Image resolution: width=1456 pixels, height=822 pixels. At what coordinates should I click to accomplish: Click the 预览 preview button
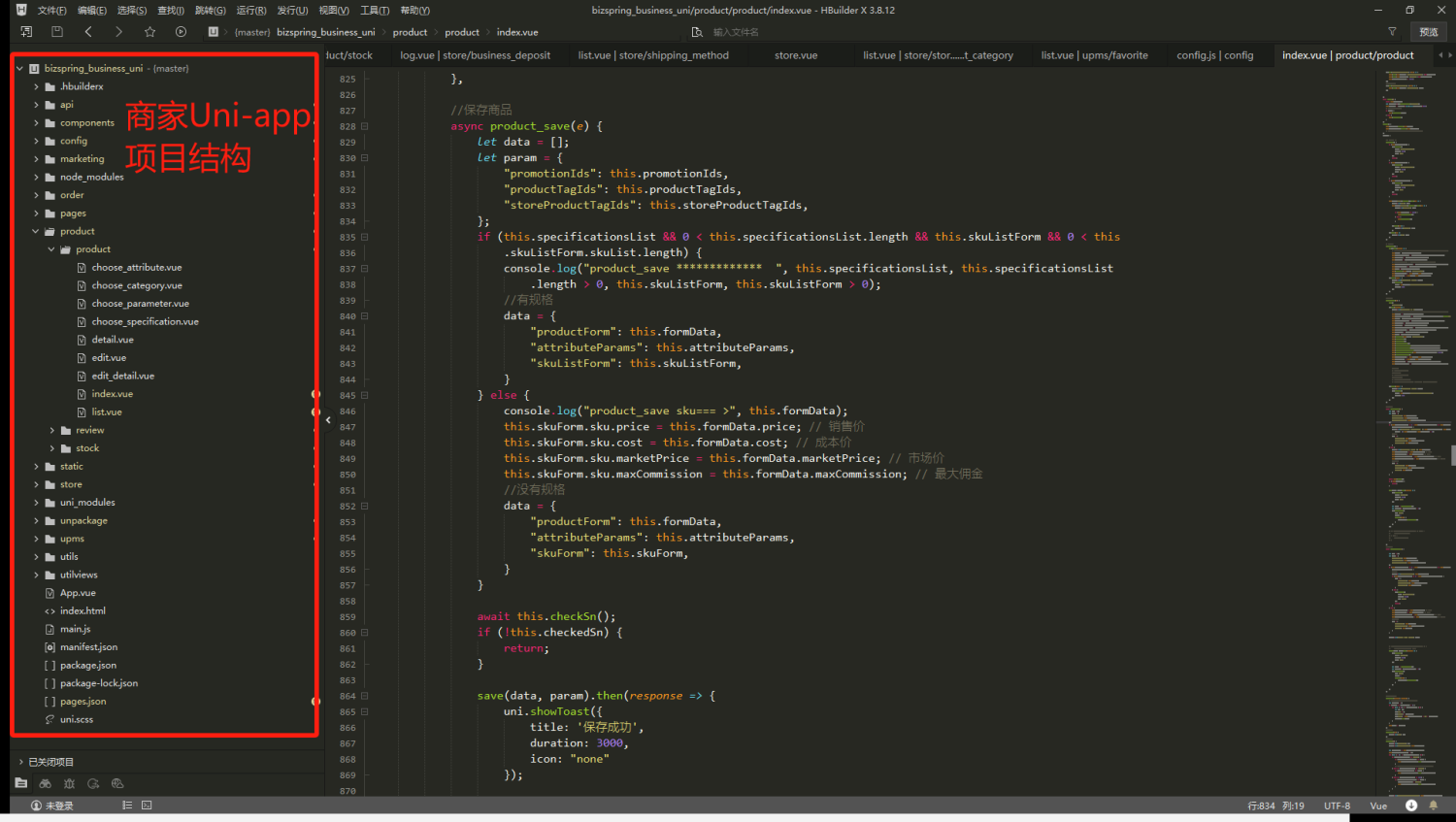(x=1429, y=32)
